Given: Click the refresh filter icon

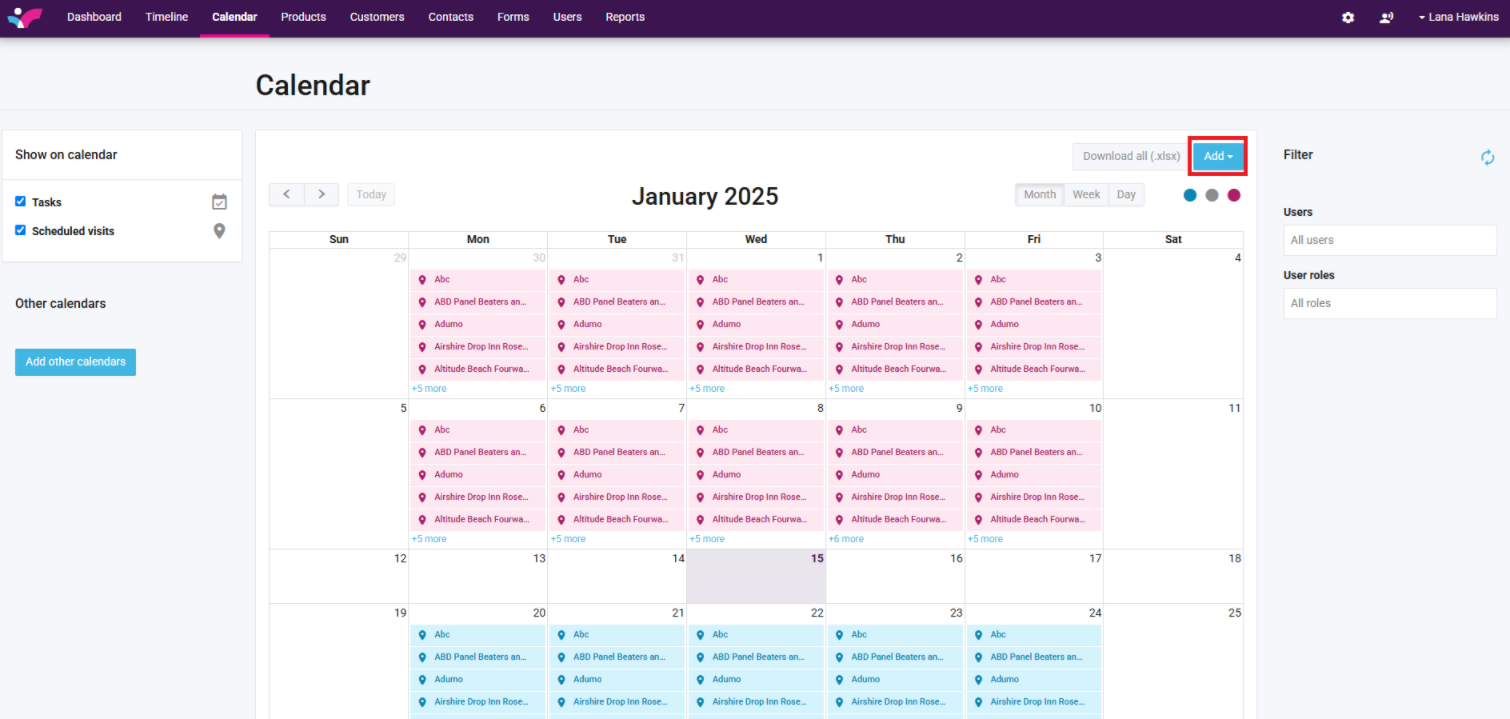Looking at the screenshot, I should [1487, 157].
